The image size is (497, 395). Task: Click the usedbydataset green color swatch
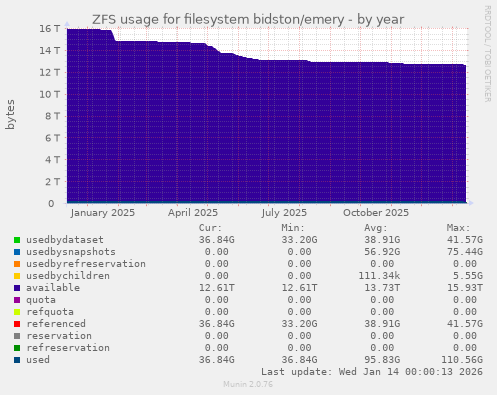tap(17, 240)
